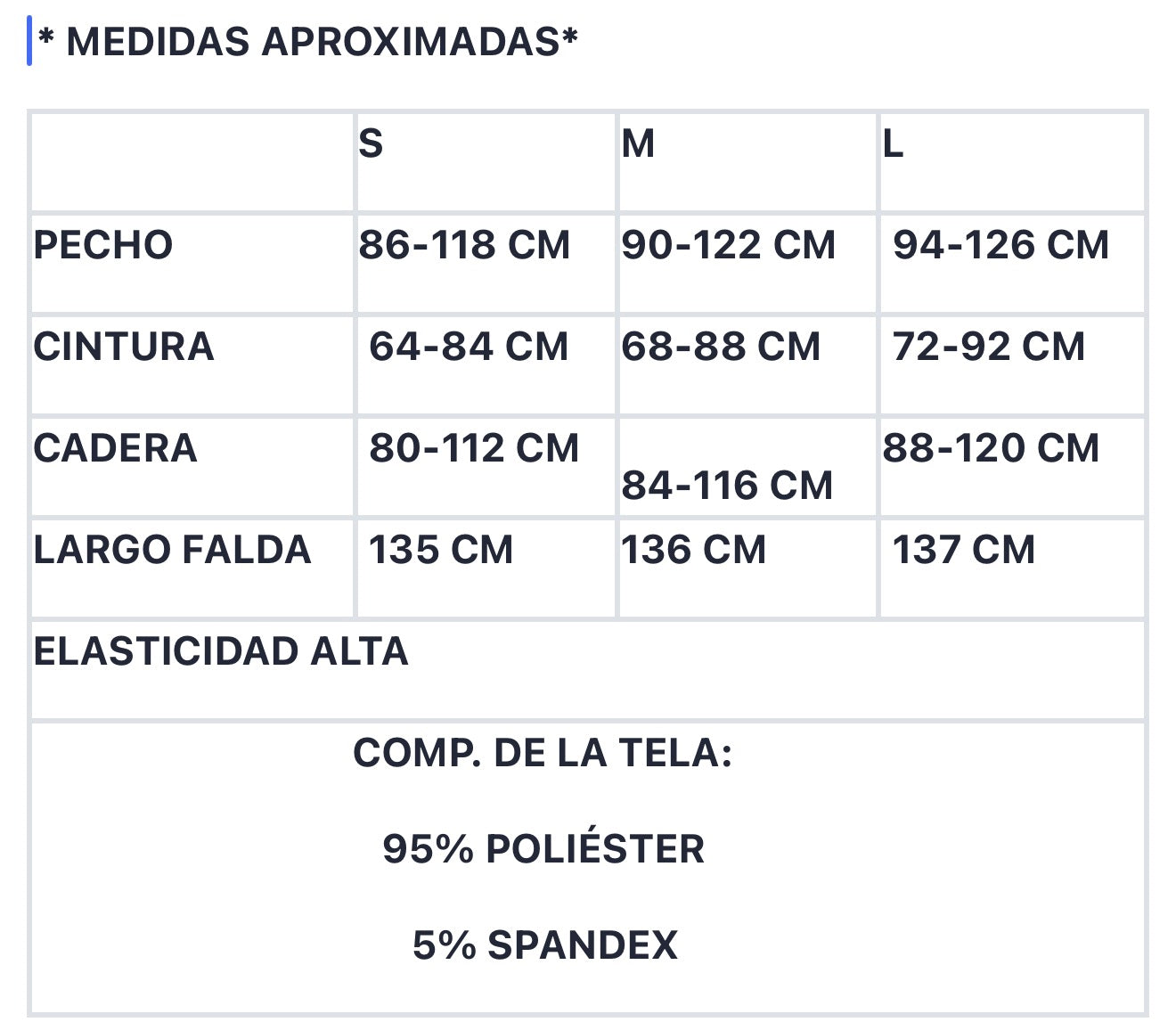Click the 95% POLIÉSTER text
The width and height of the screenshot is (1176, 1022).
(543, 849)
